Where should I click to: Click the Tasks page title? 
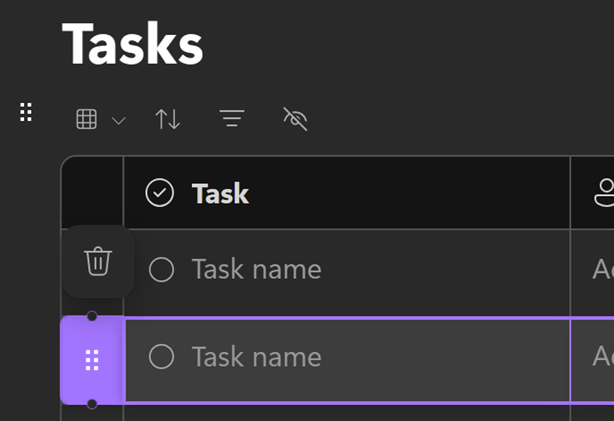[133, 44]
